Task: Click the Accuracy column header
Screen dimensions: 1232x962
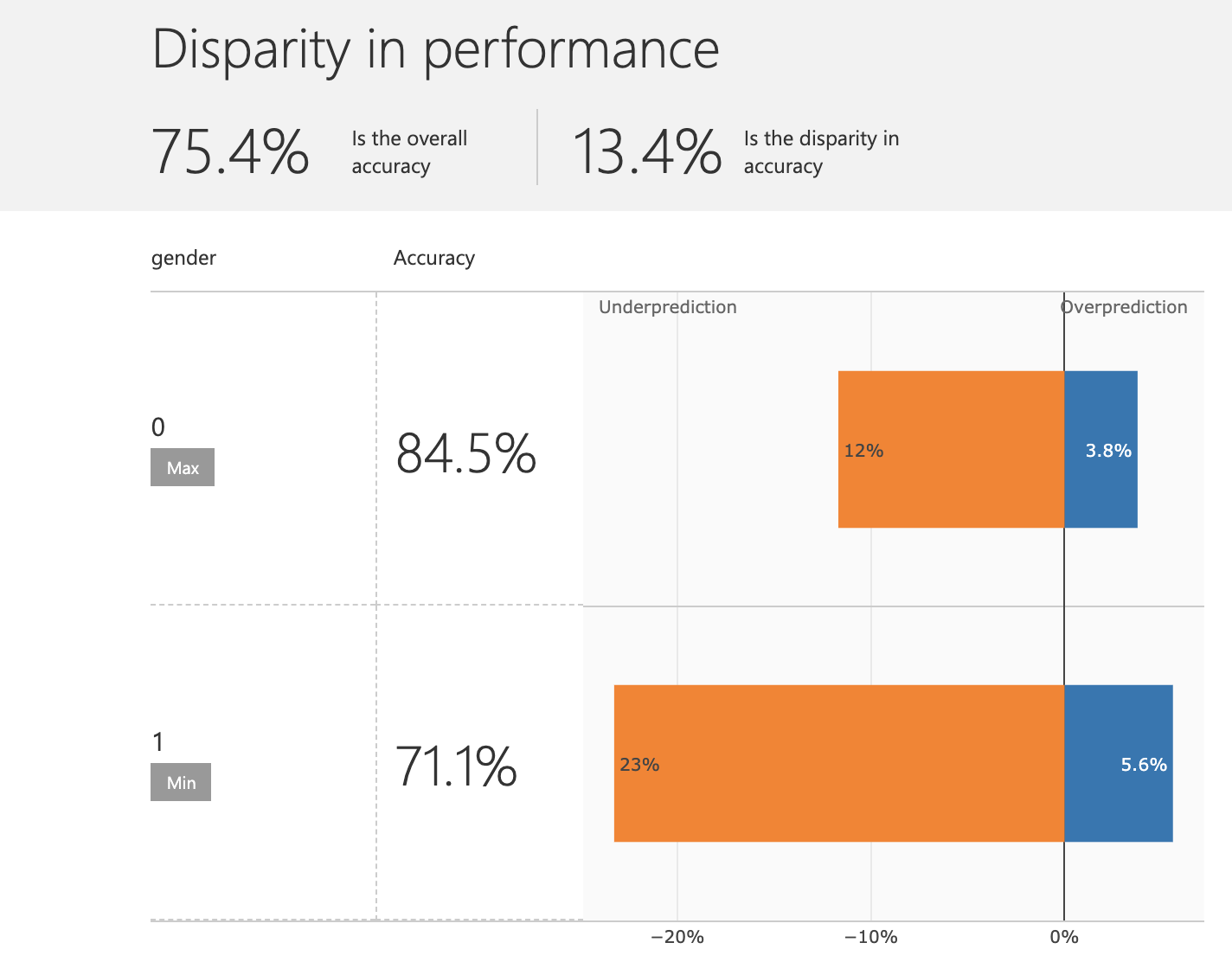Action: point(433,258)
